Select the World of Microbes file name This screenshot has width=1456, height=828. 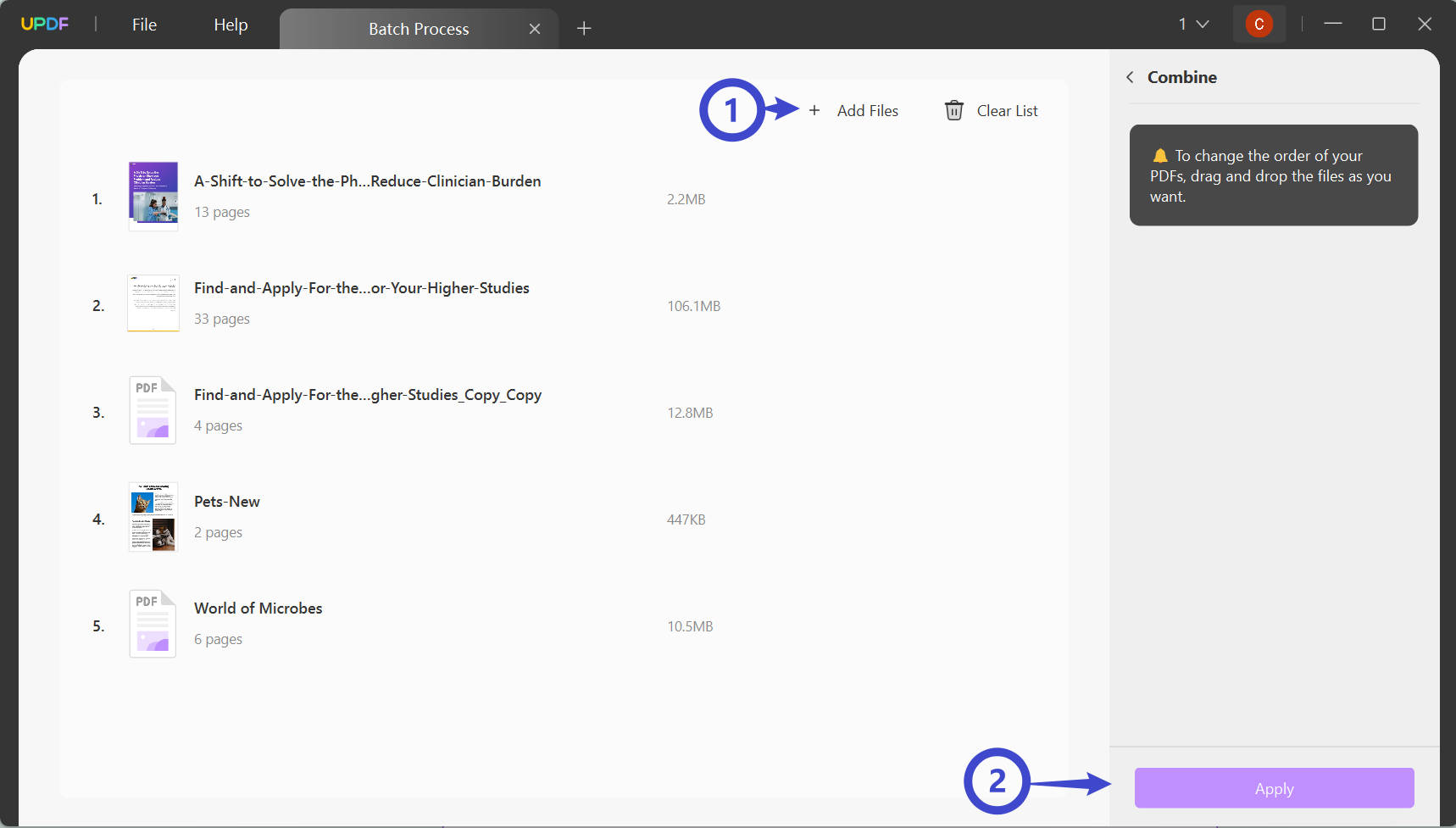click(x=258, y=608)
